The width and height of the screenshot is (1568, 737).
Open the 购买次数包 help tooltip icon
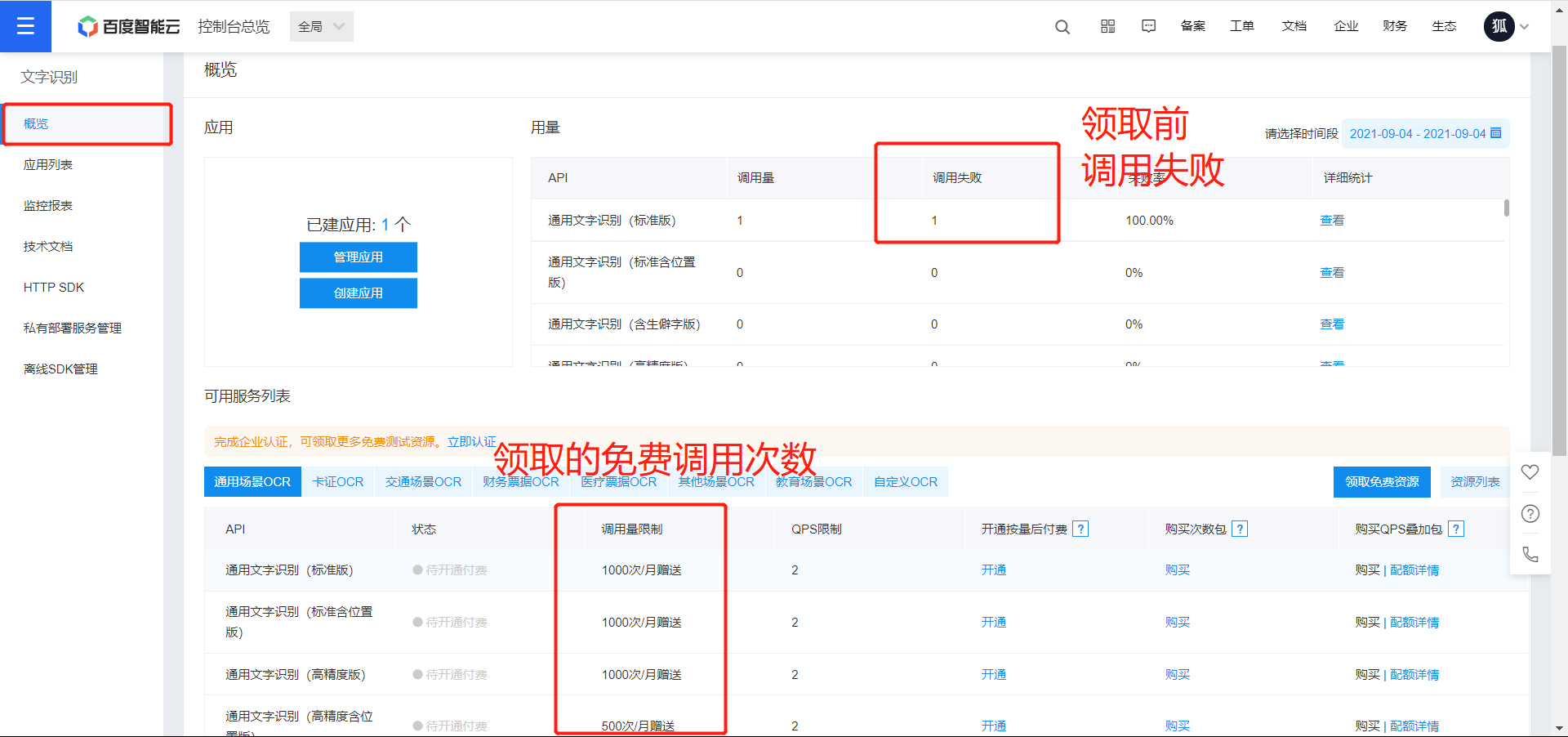1240,529
